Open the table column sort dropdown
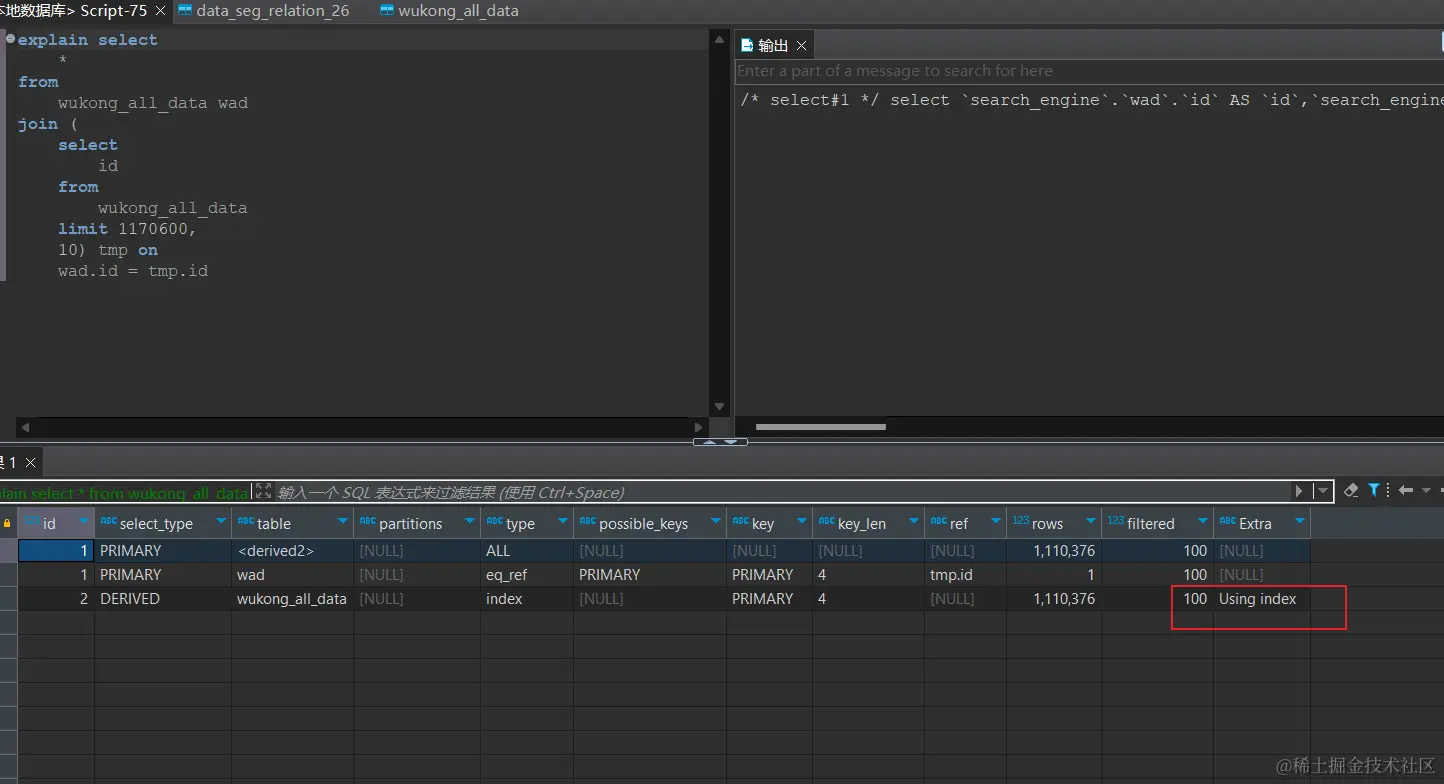Viewport: 1444px width, 784px height. tap(343, 521)
